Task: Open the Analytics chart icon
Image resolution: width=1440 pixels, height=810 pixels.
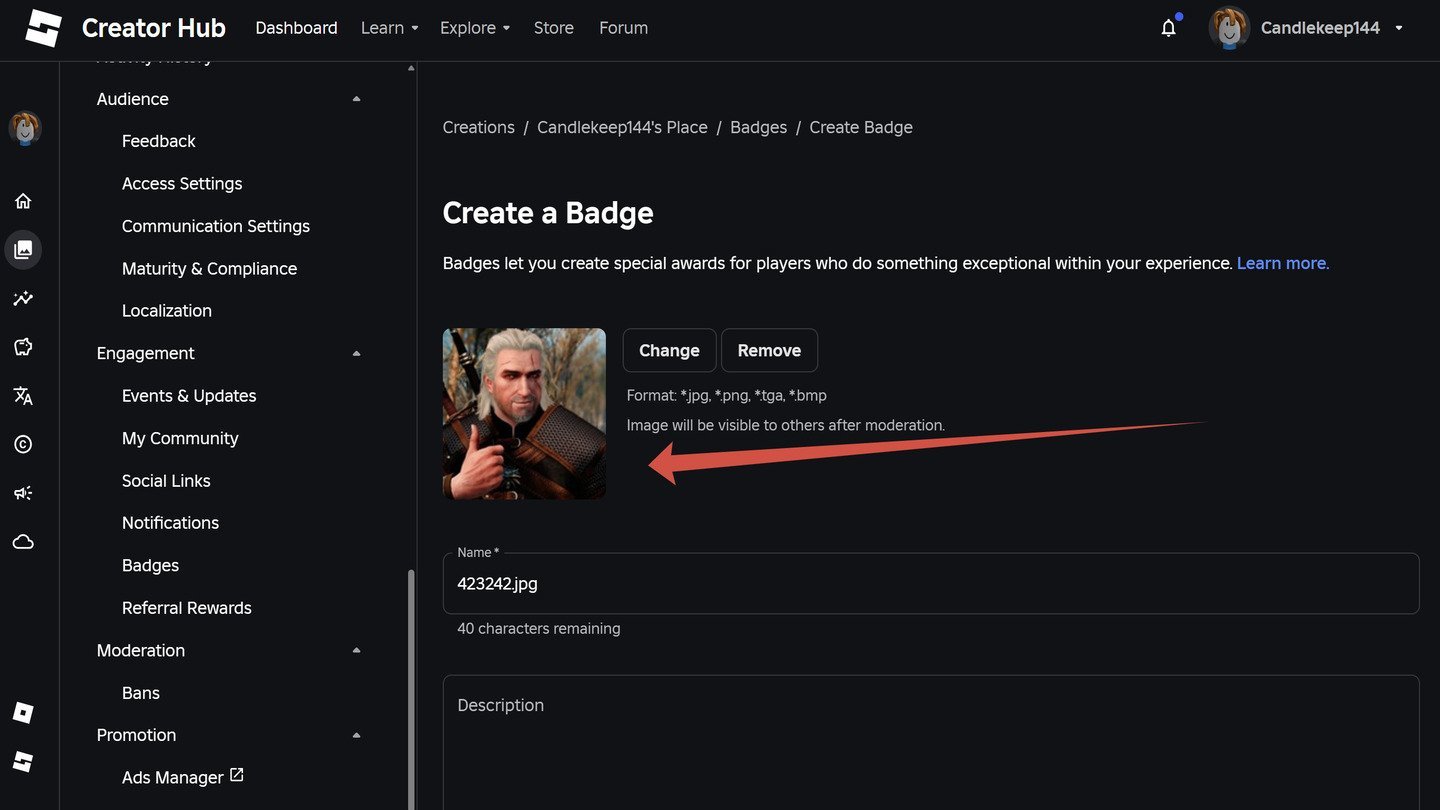Action: pos(23,298)
